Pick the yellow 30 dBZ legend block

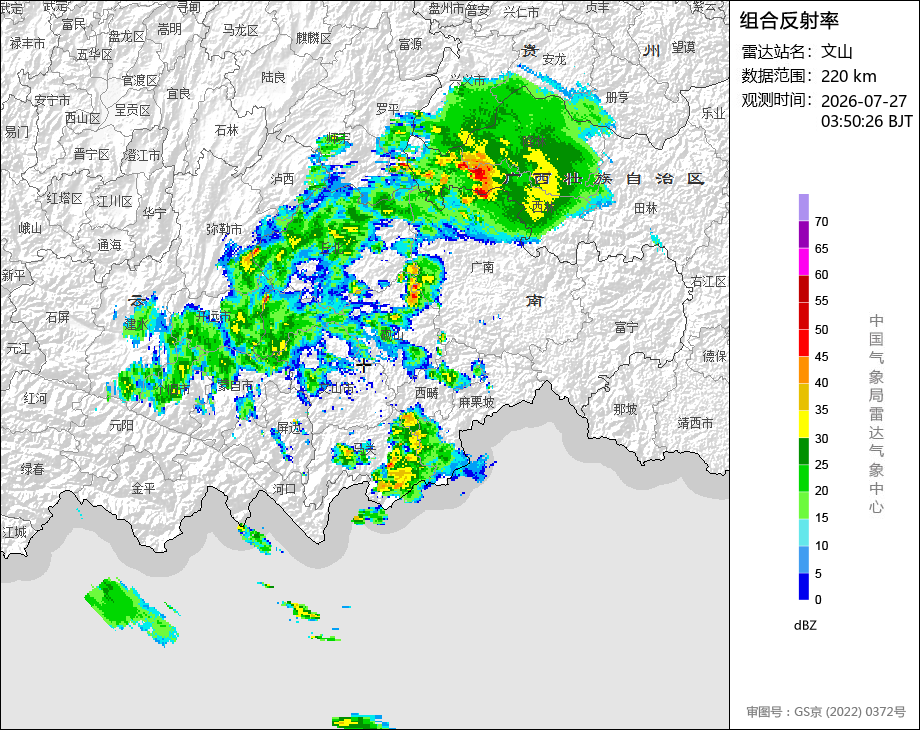tap(804, 424)
